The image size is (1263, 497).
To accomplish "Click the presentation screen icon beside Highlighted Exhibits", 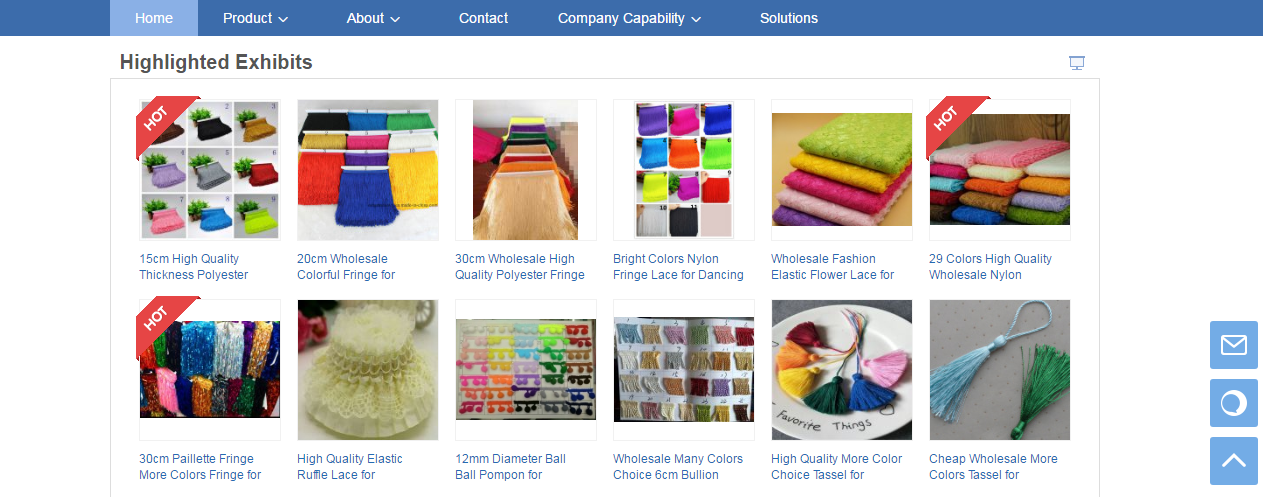I will point(1077,63).
